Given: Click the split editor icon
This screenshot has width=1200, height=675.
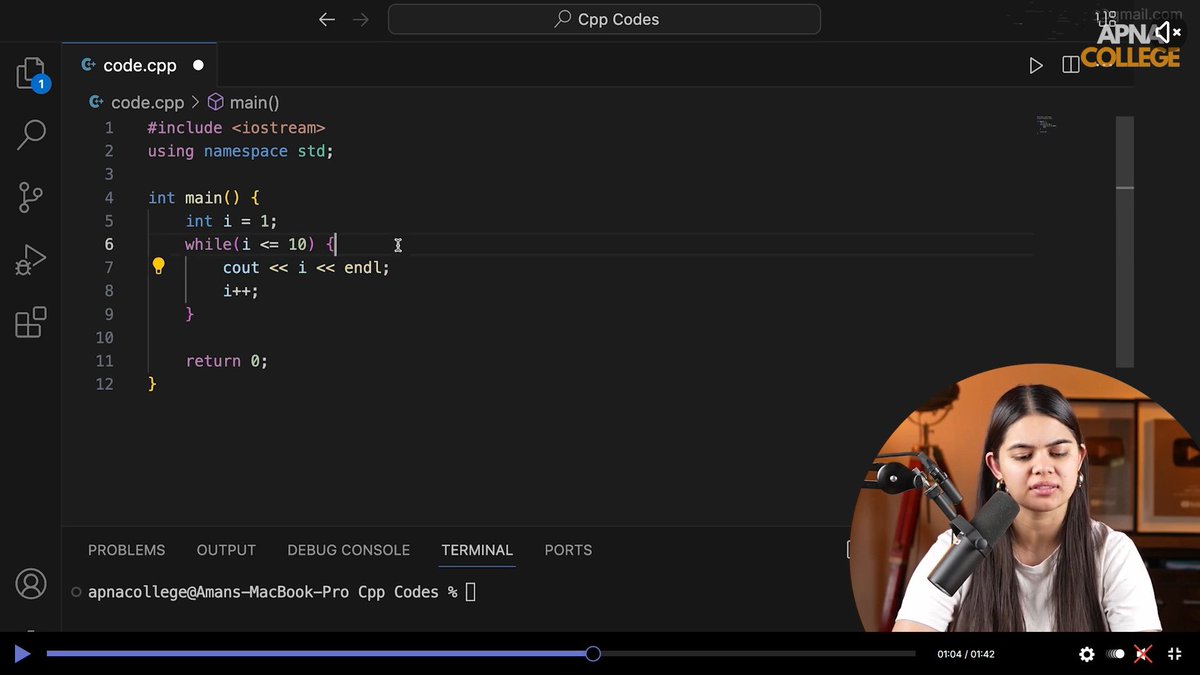Looking at the screenshot, I should click(1070, 65).
